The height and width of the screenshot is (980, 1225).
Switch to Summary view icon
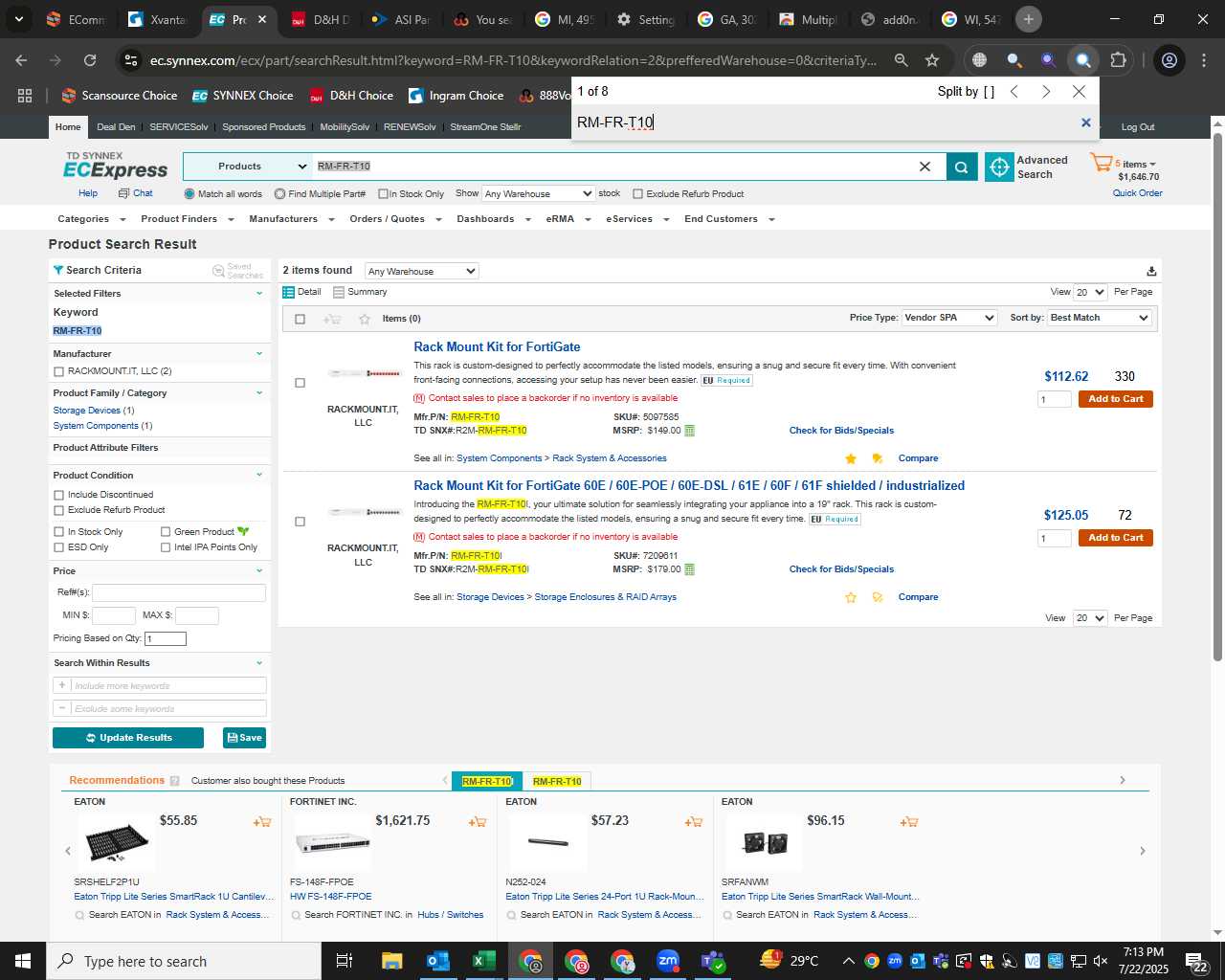click(338, 292)
